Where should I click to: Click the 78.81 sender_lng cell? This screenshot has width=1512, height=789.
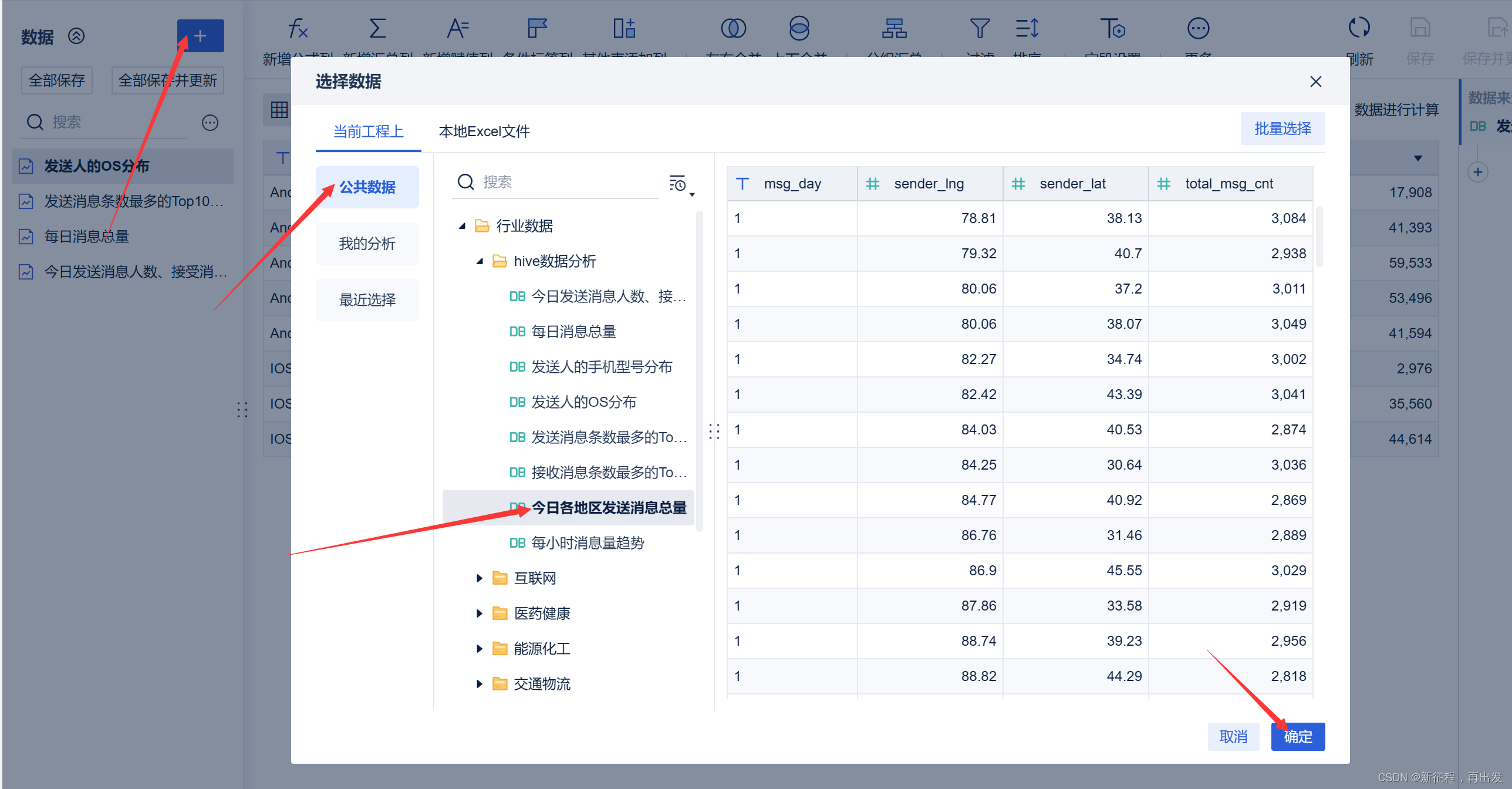click(x=930, y=218)
